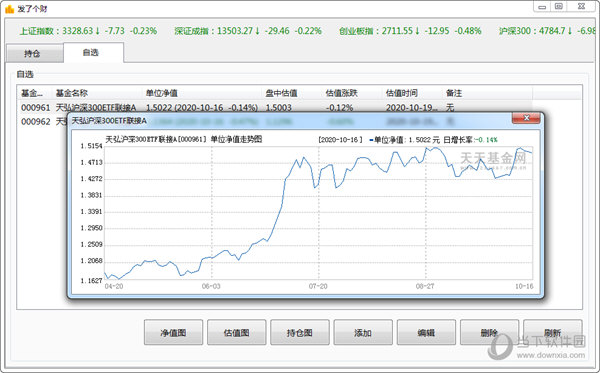This screenshot has width=600, height=373.
Task: Select the 自选 tab
Action: point(93,52)
